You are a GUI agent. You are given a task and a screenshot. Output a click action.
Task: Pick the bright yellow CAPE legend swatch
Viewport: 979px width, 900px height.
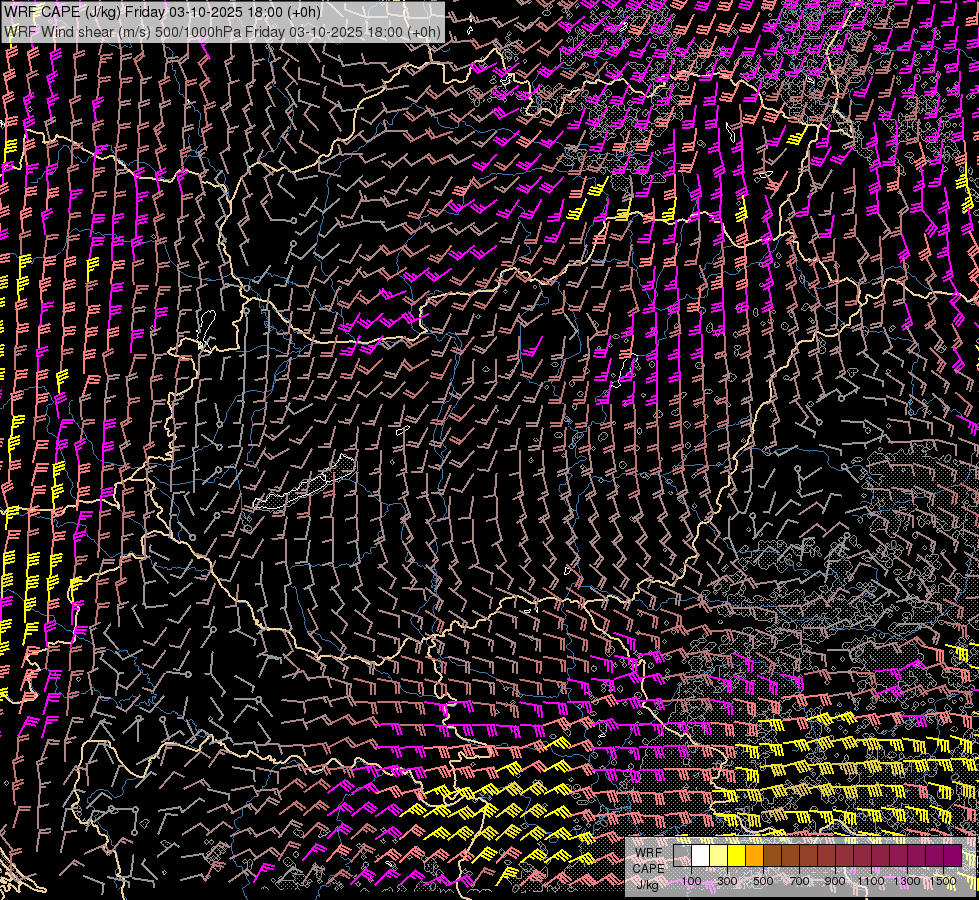point(736,855)
